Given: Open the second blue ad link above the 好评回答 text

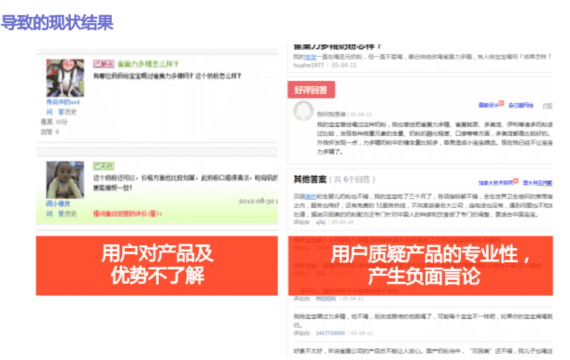Looking at the screenshot, I should click(521, 105).
